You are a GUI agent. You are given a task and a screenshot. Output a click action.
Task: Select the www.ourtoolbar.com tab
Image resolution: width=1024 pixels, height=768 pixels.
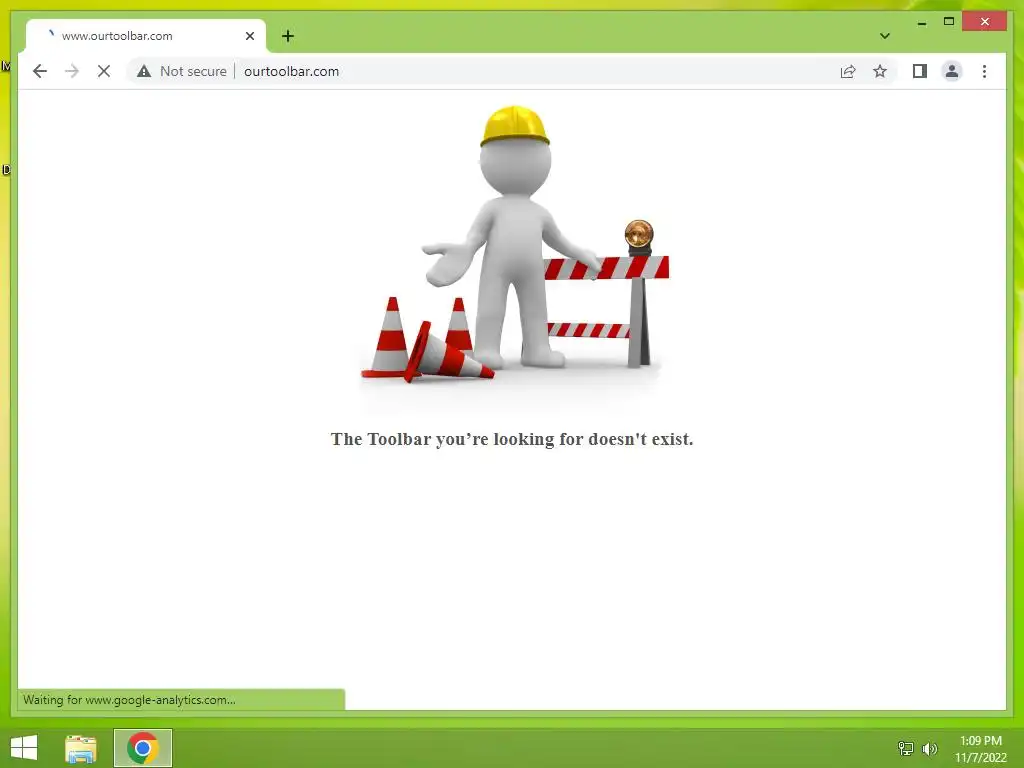pos(146,36)
